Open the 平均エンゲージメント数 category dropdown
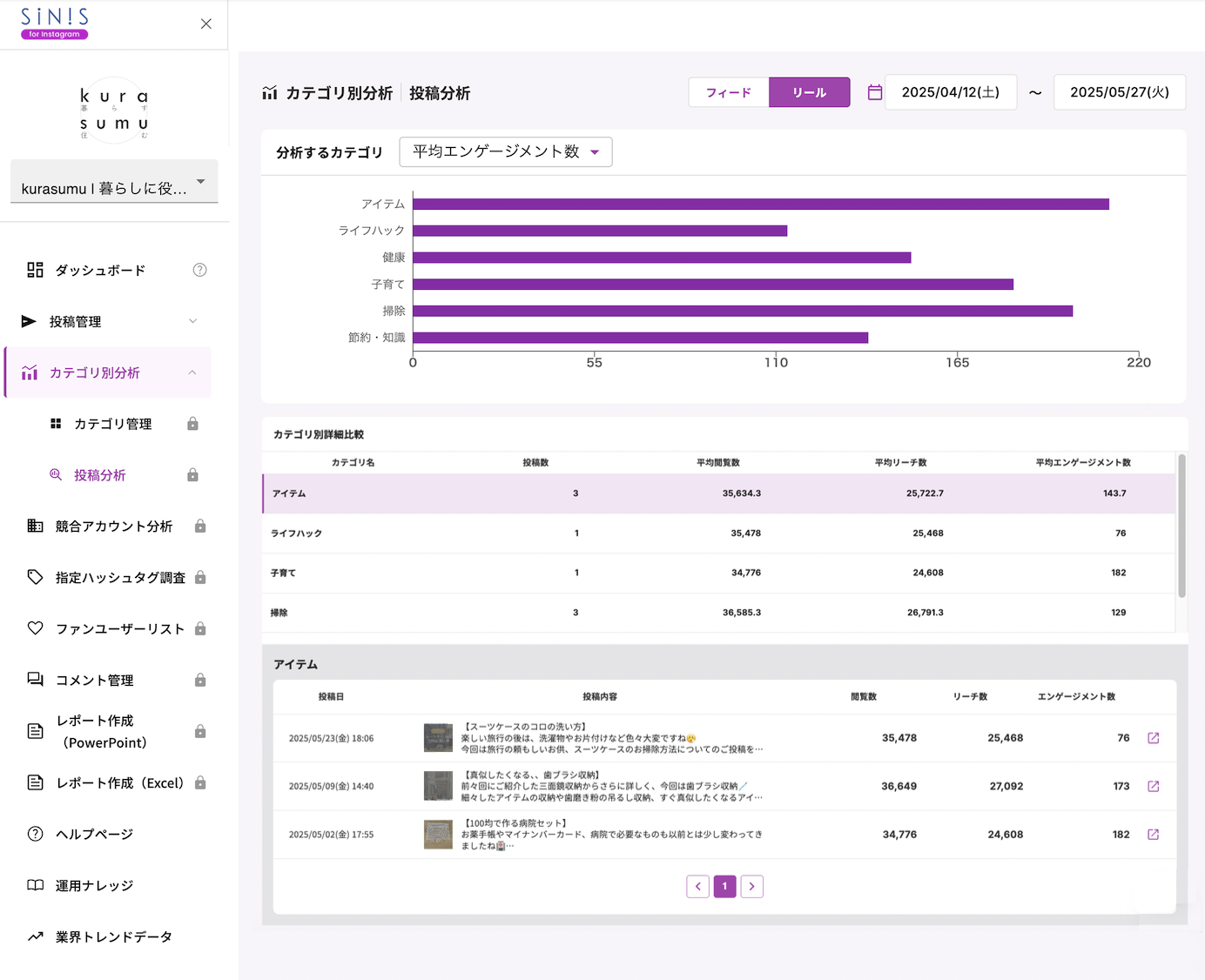Image resolution: width=1205 pixels, height=980 pixels. coord(506,151)
